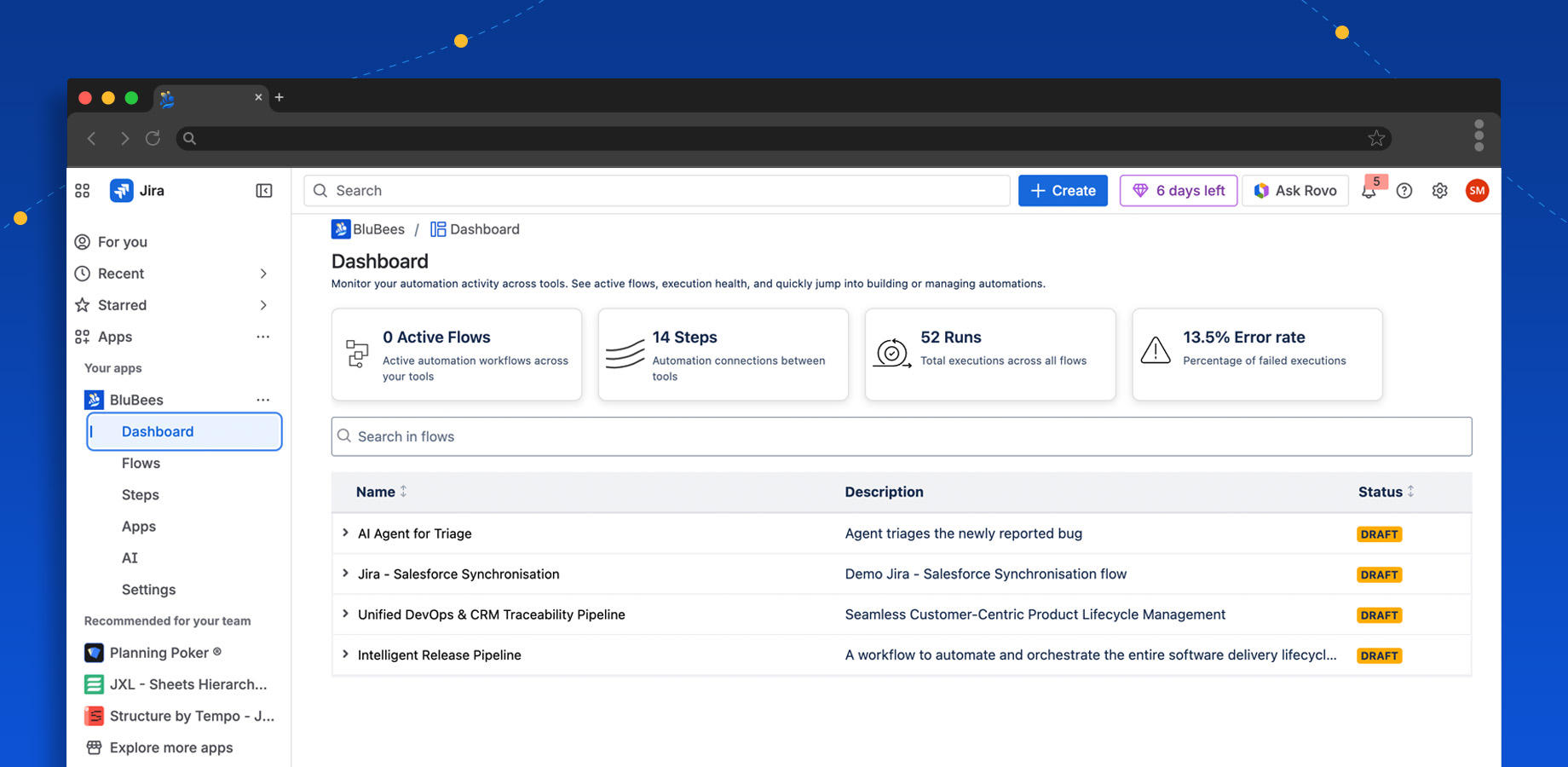
Task: Click the Active Flows workflow icon
Action: (357, 353)
